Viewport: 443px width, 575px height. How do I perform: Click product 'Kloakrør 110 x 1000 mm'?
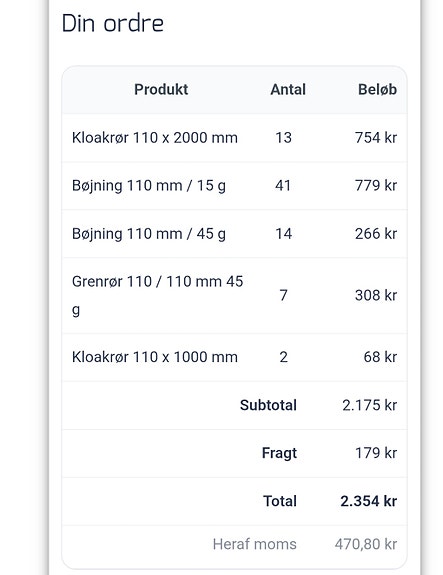point(155,357)
